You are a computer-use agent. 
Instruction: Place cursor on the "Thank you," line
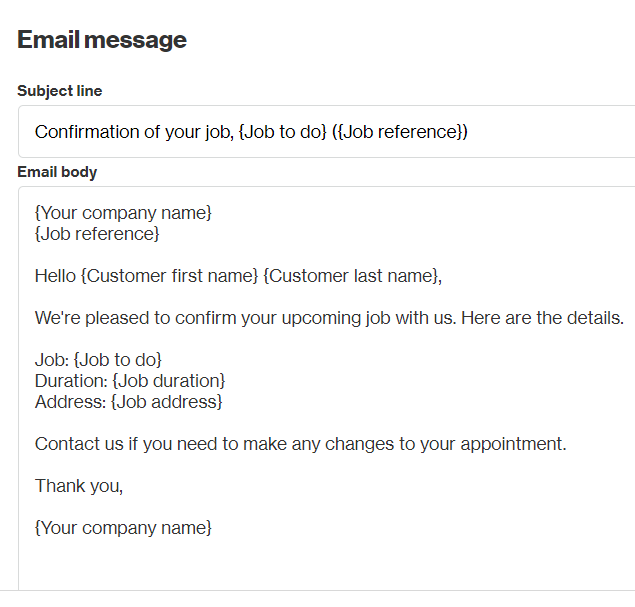pos(79,486)
